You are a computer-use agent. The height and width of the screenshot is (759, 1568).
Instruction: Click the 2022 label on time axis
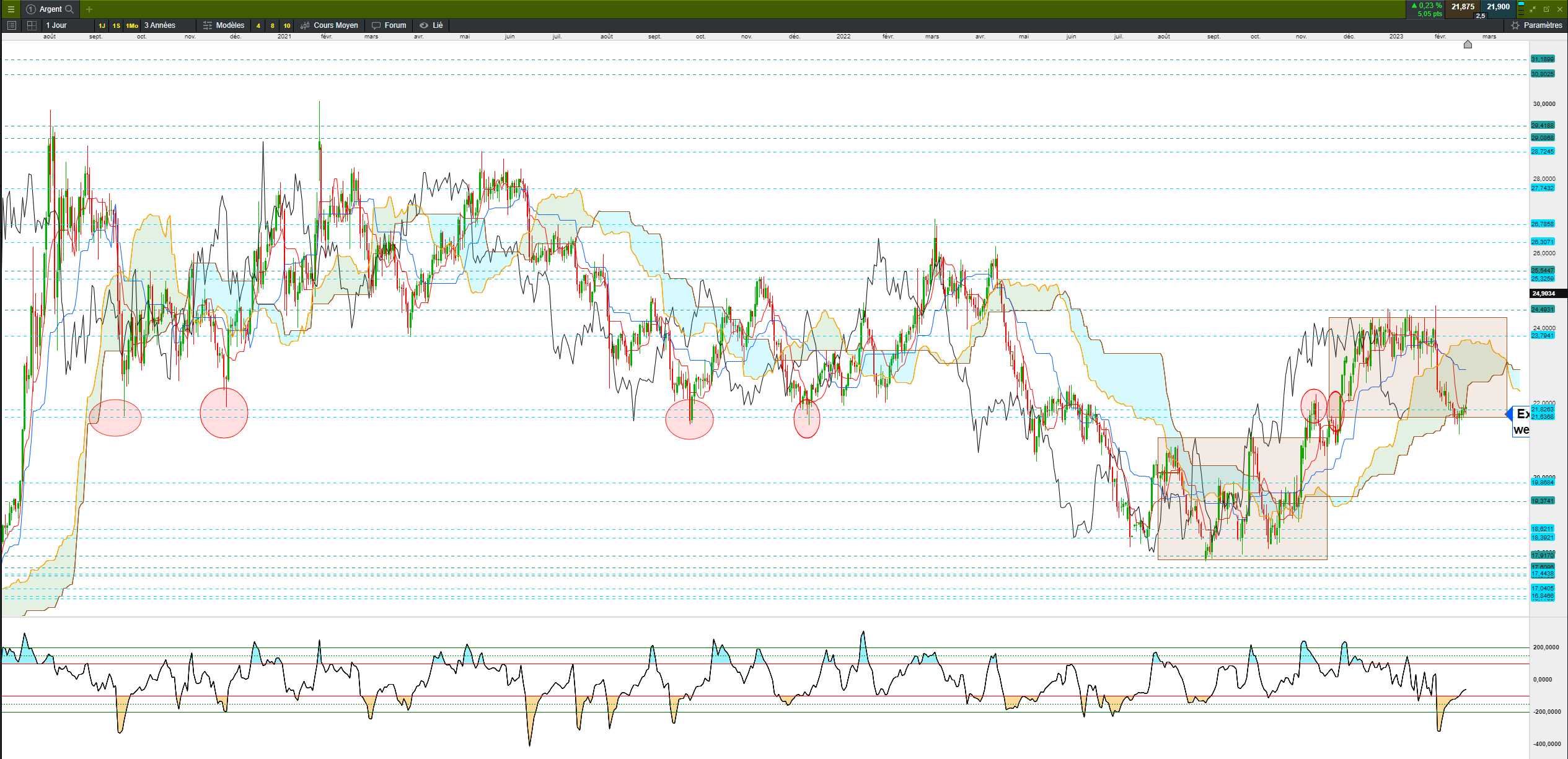(x=843, y=37)
